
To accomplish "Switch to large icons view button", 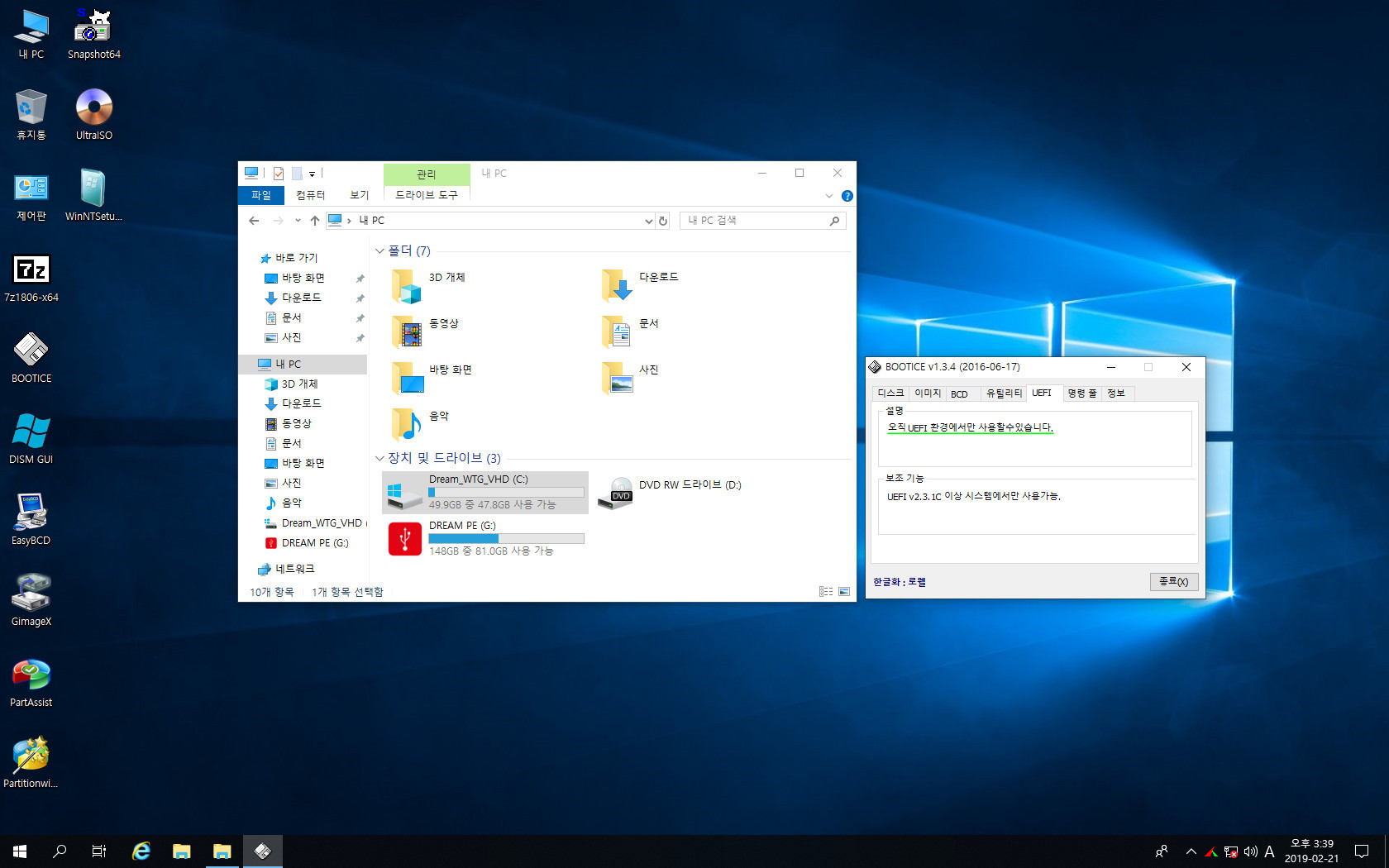I will [844, 592].
